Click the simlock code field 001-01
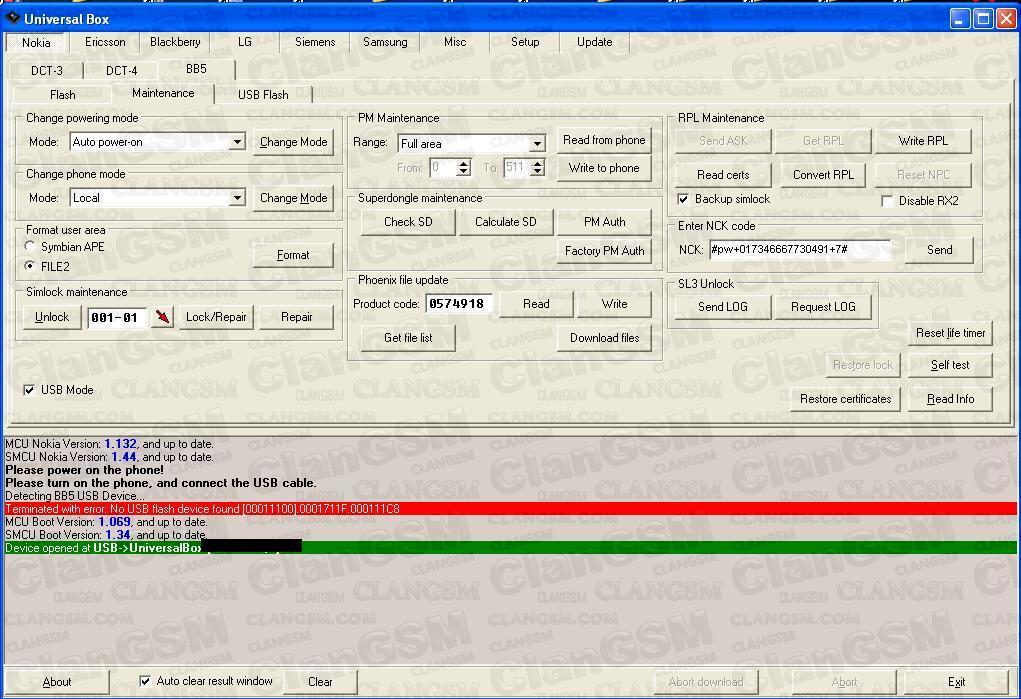 [x=117, y=318]
